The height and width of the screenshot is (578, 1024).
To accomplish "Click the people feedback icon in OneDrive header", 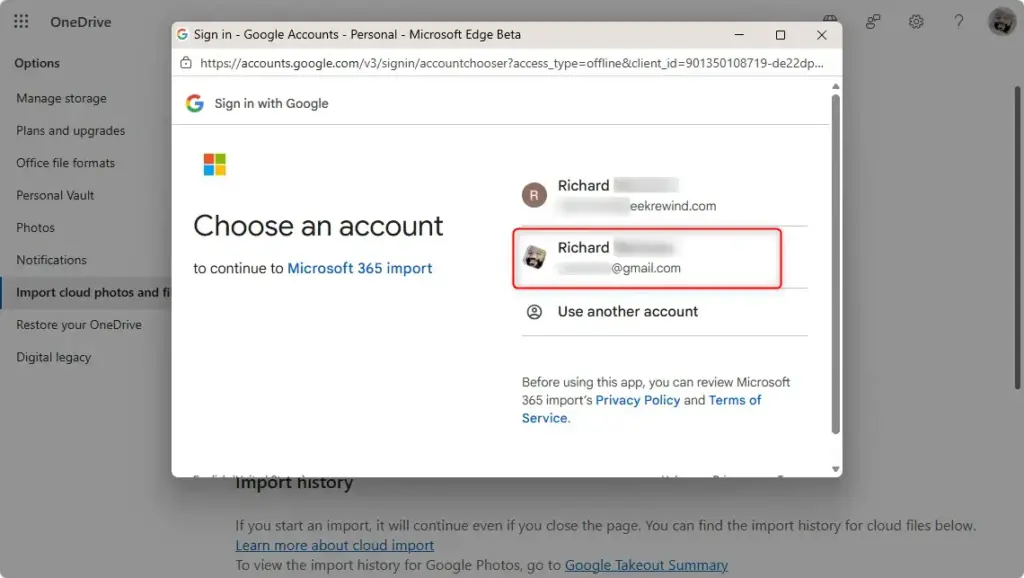I will point(873,22).
